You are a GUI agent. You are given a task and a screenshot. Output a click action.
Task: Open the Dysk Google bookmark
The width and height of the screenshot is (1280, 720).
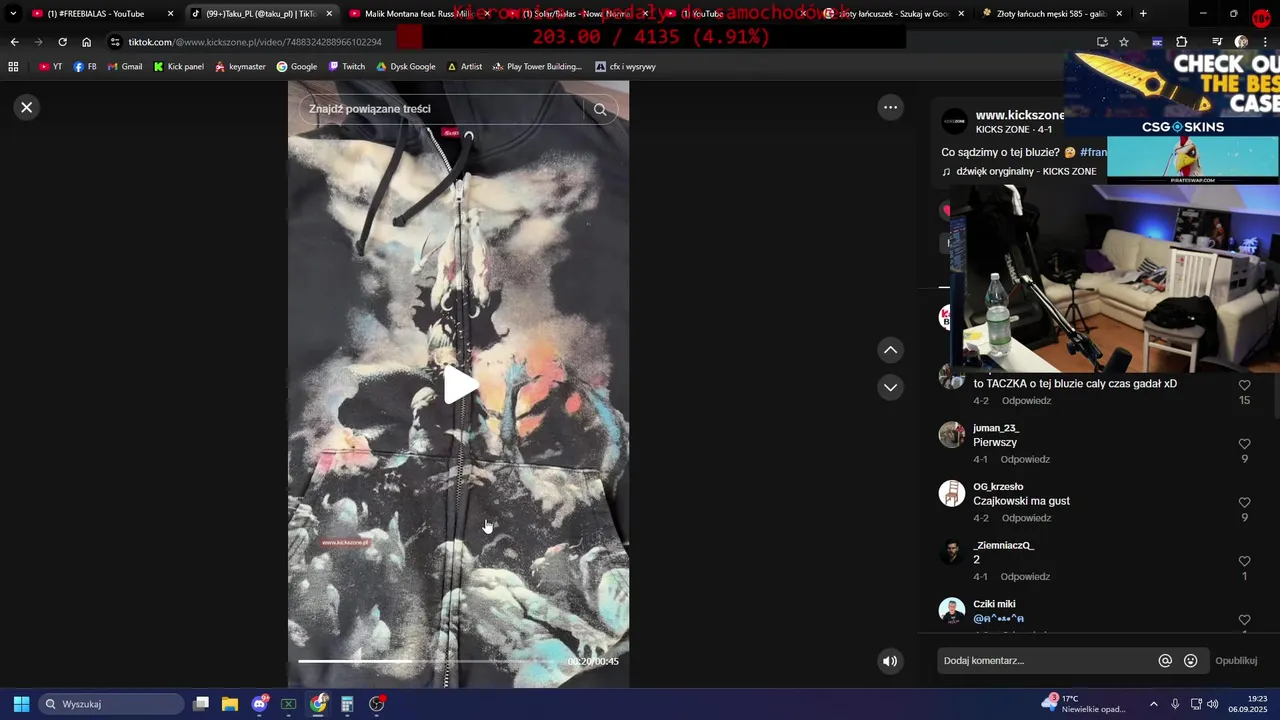pos(406,67)
